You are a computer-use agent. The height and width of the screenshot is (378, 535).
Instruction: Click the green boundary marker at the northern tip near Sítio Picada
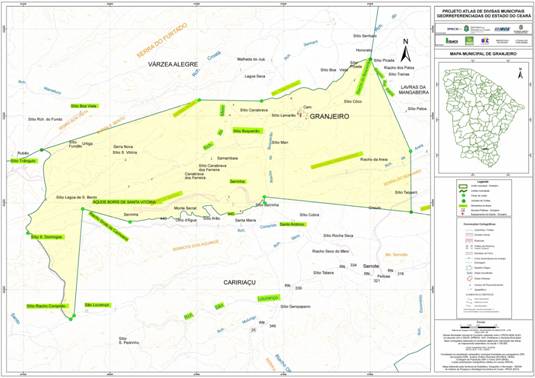point(370,59)
